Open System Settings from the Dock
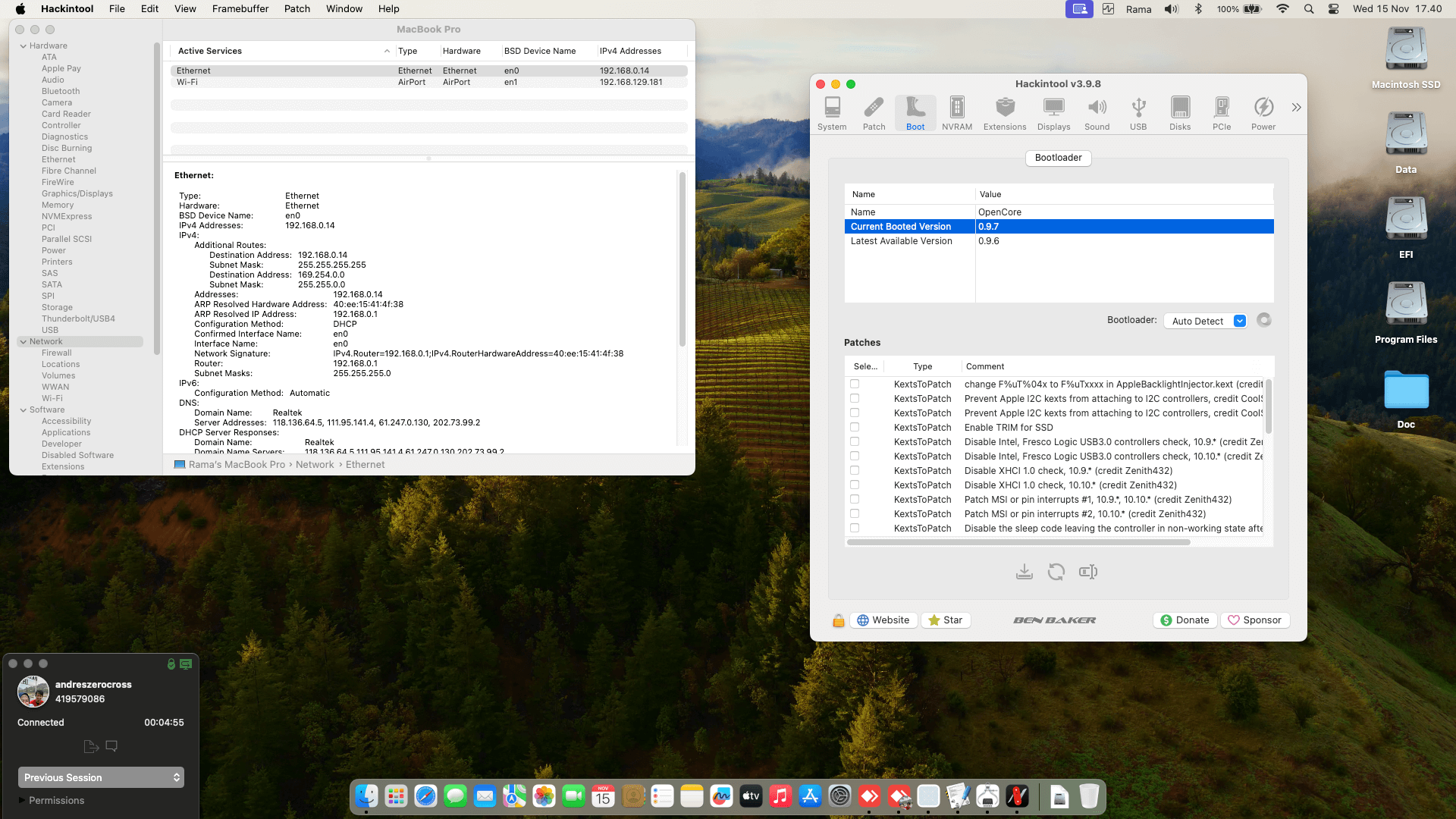This screenshot has width=1456, height=819. click(x=839, y=796)
